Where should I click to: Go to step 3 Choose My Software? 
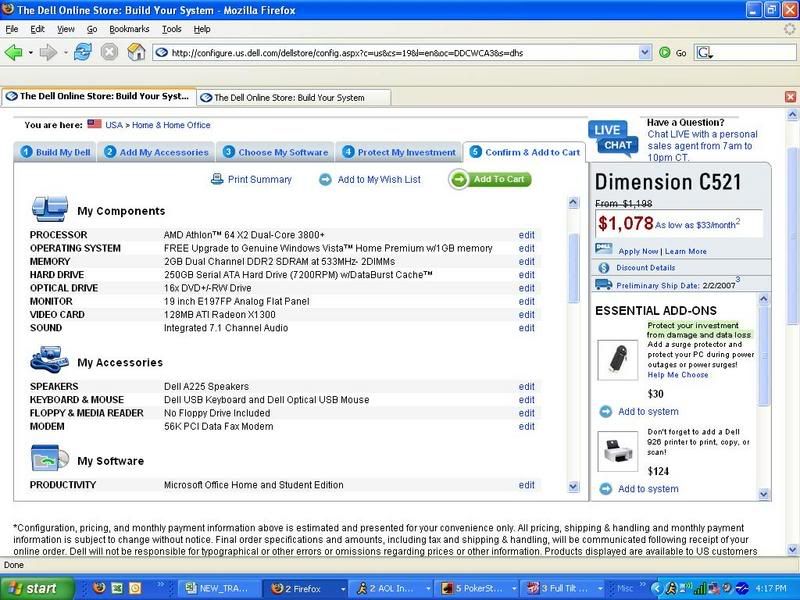[x=275, y=152]
